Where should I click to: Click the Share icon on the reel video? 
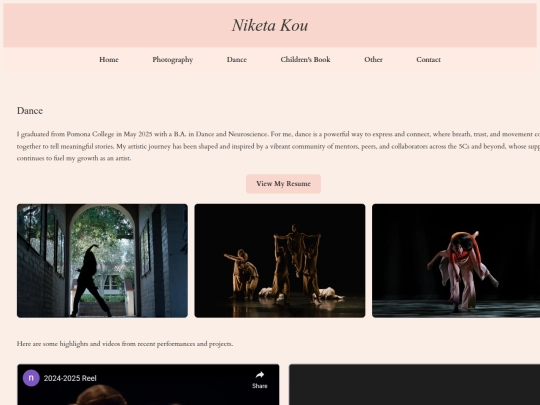(260, 380)
